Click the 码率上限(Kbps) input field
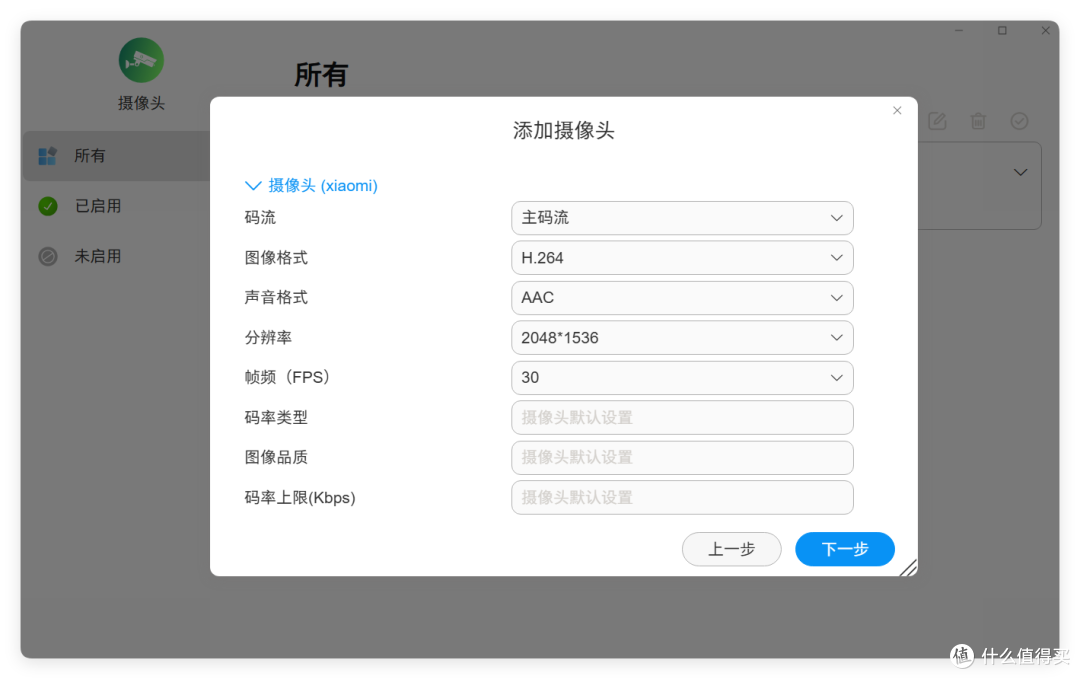Screen dimensions: 1080x679 (x=682, y=498)
